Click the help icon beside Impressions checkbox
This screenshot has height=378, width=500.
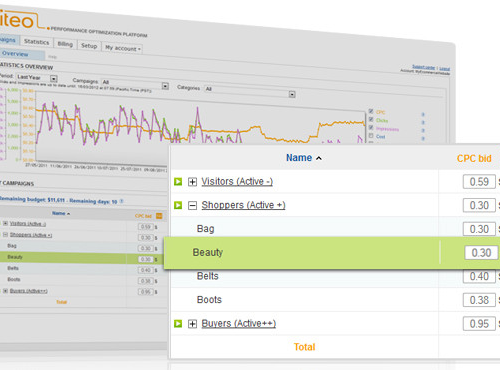423,130
